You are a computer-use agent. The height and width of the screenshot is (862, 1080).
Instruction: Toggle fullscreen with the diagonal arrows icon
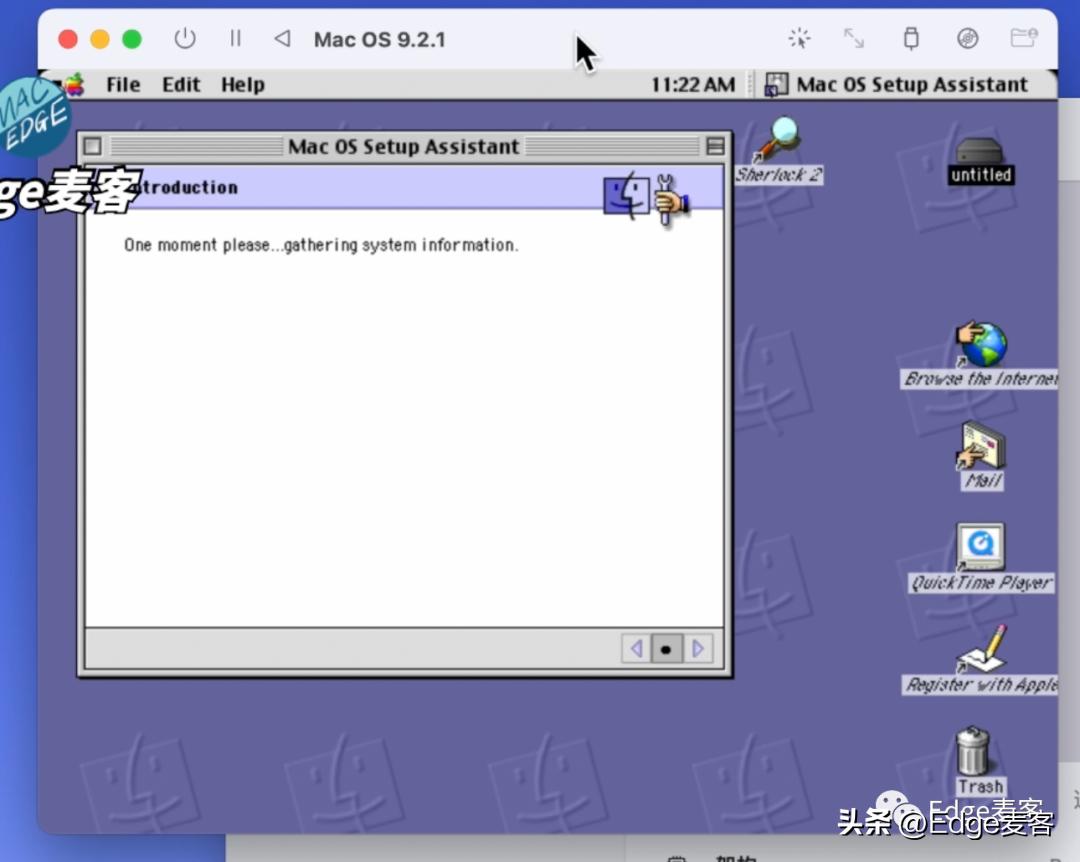coord(853,38)
